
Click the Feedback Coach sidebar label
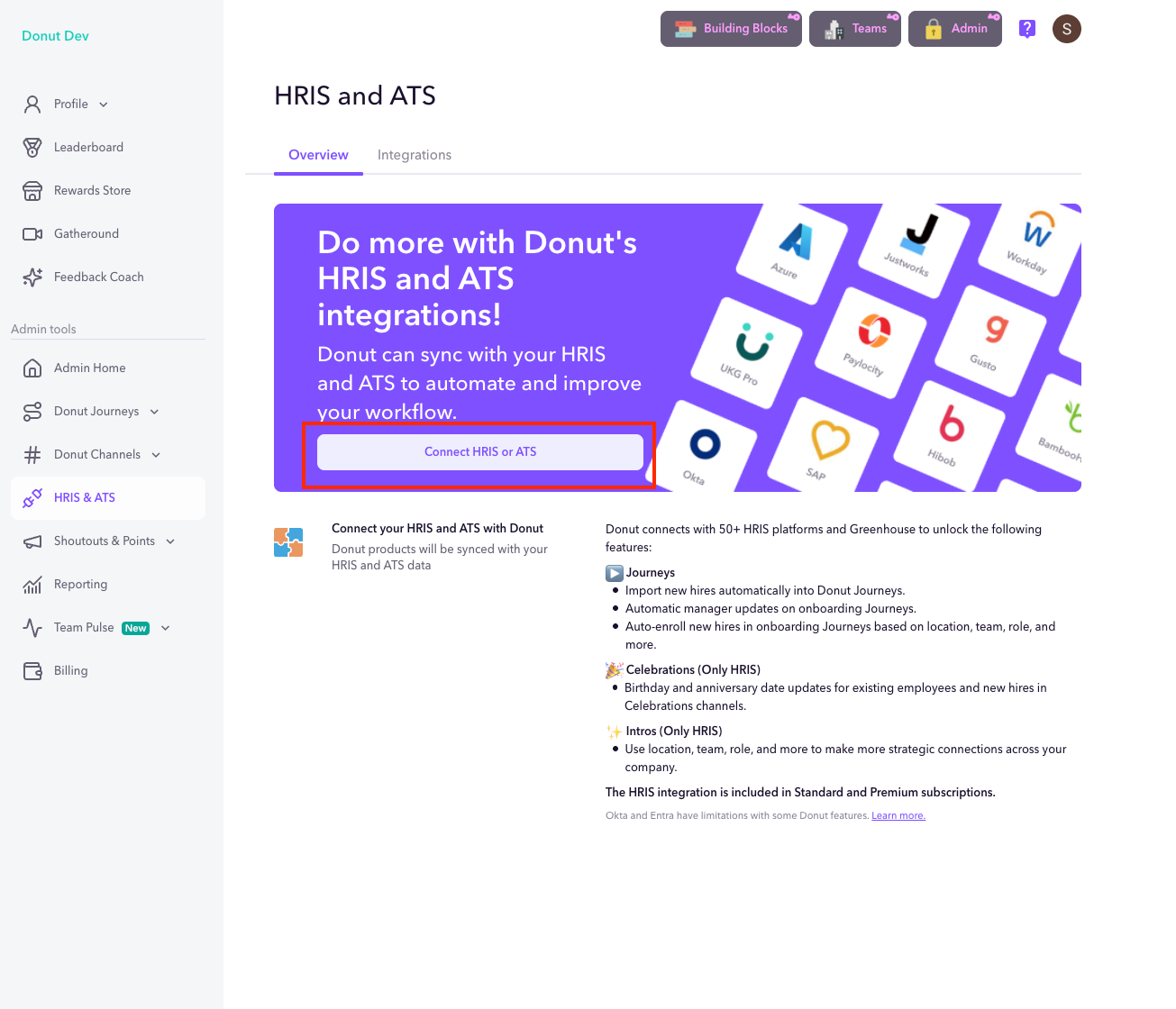99,277
